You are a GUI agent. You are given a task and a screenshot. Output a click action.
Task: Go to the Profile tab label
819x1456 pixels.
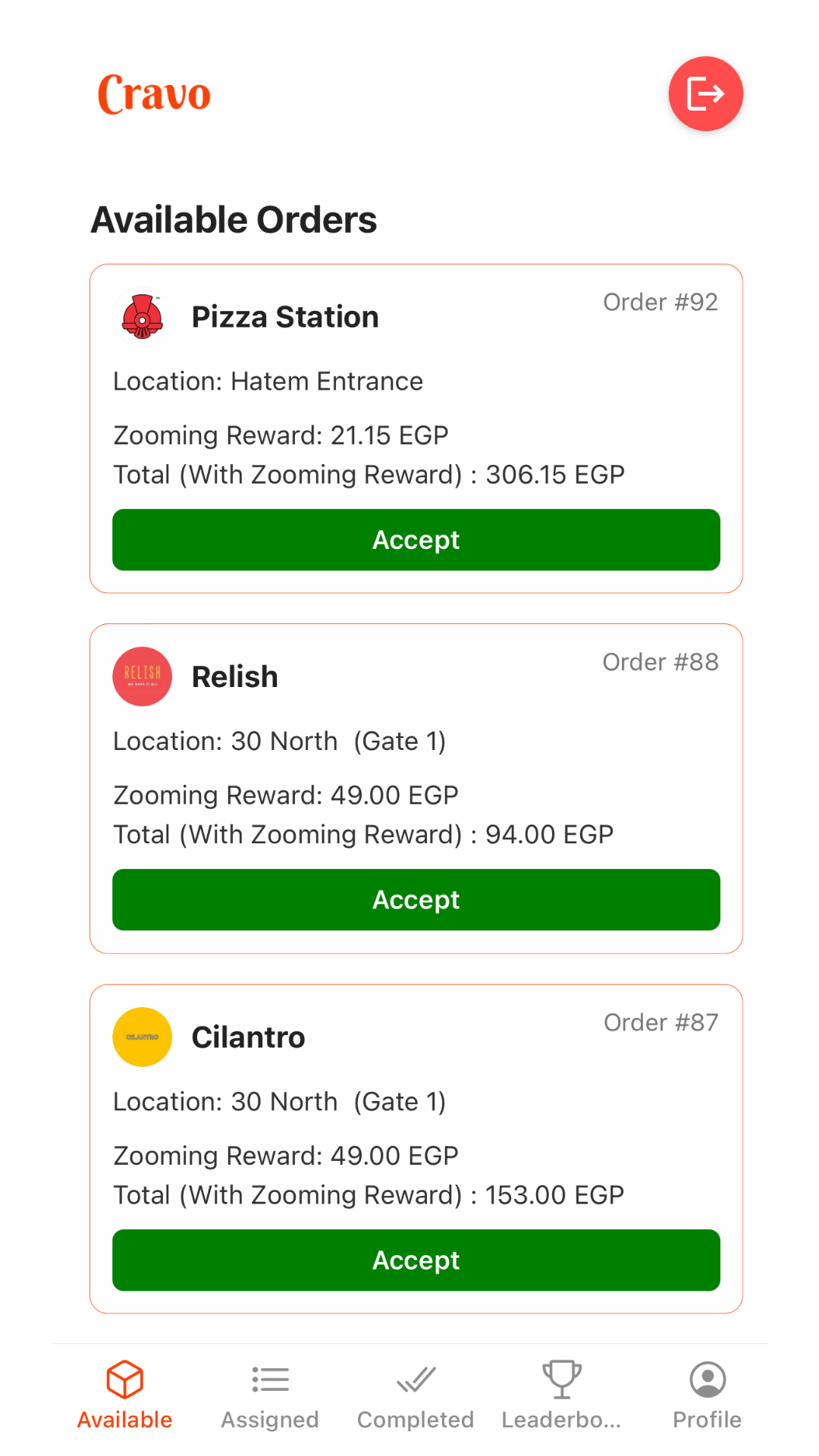pos(707,1420)
